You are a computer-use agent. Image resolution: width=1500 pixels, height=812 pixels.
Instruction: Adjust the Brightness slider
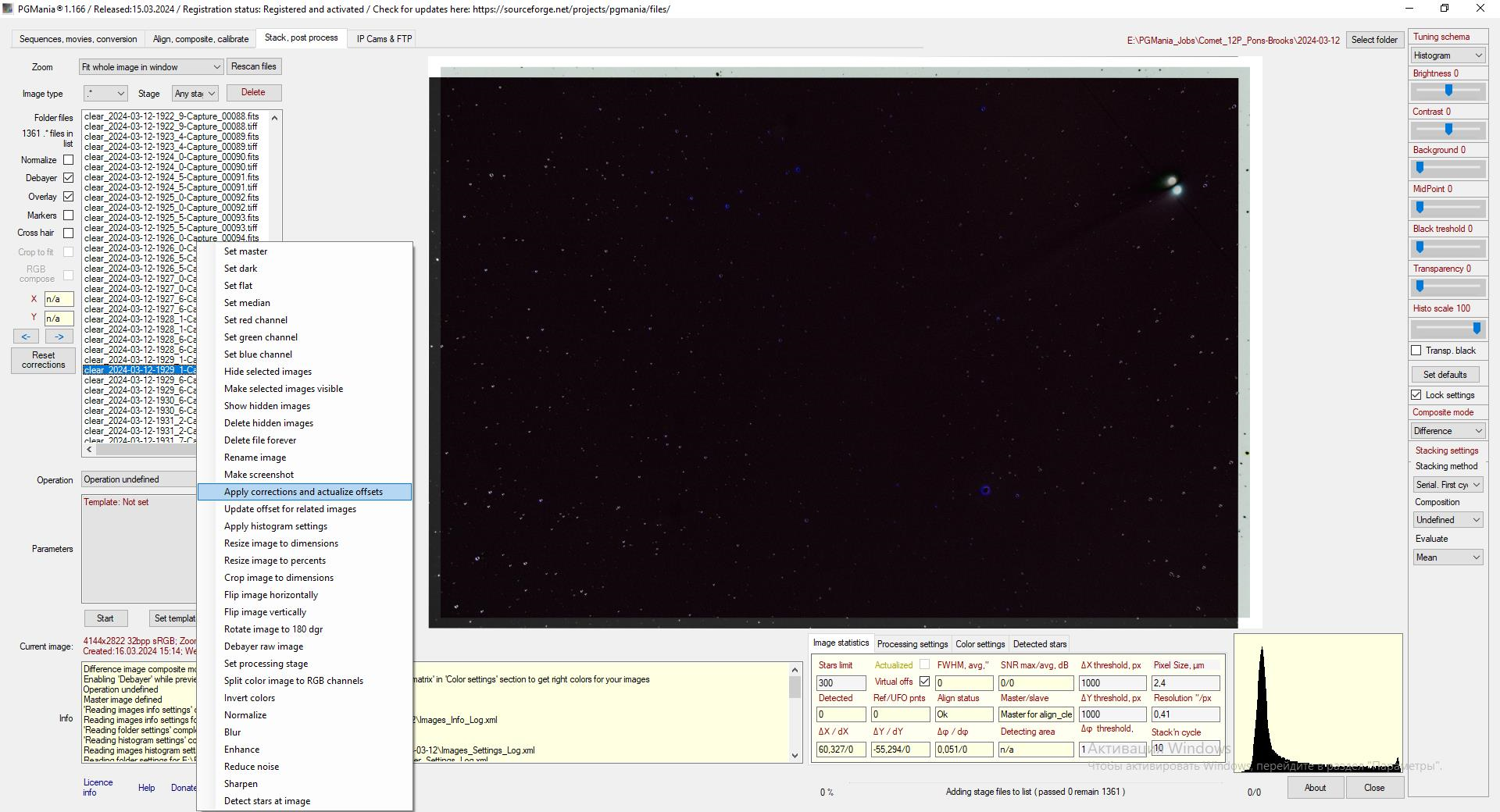[x=1448, y=91]
